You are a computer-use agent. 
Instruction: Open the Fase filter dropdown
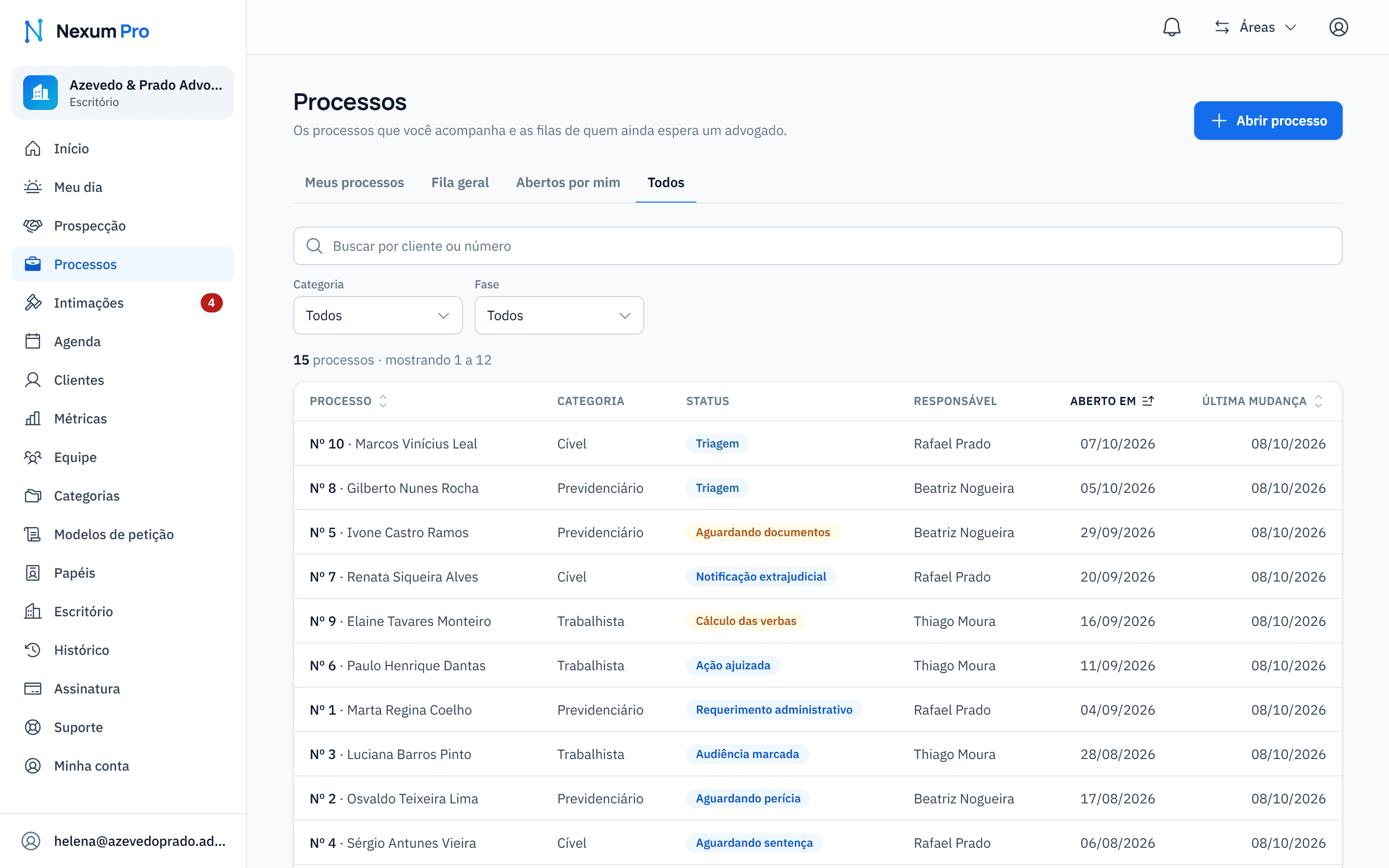pos(559,315)
